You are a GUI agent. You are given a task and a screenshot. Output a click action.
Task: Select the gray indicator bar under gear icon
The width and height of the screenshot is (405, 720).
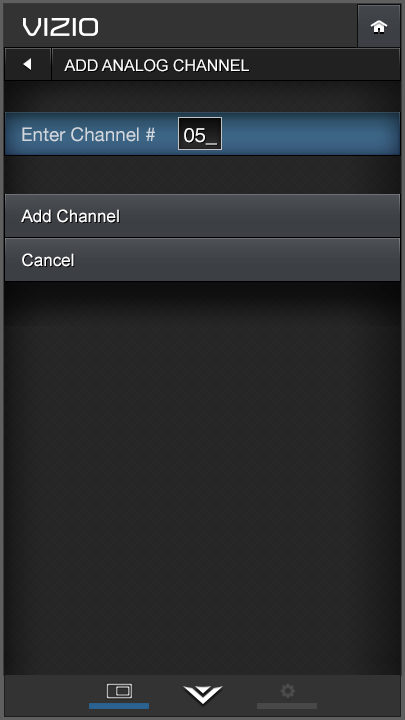287,706
